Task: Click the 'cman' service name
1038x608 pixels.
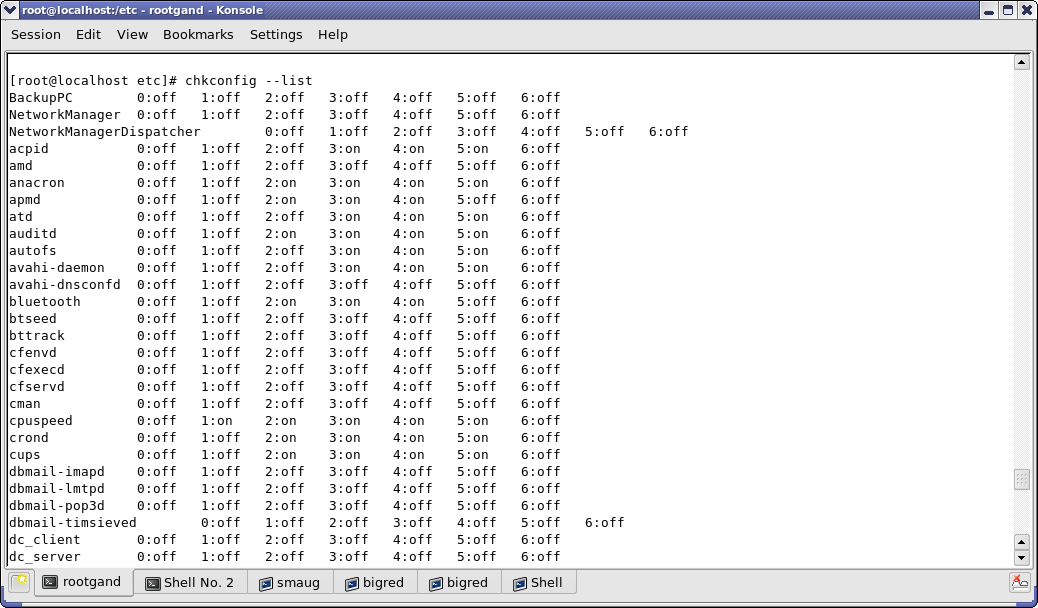Action: pyautogui.click(x=24, y=404)
